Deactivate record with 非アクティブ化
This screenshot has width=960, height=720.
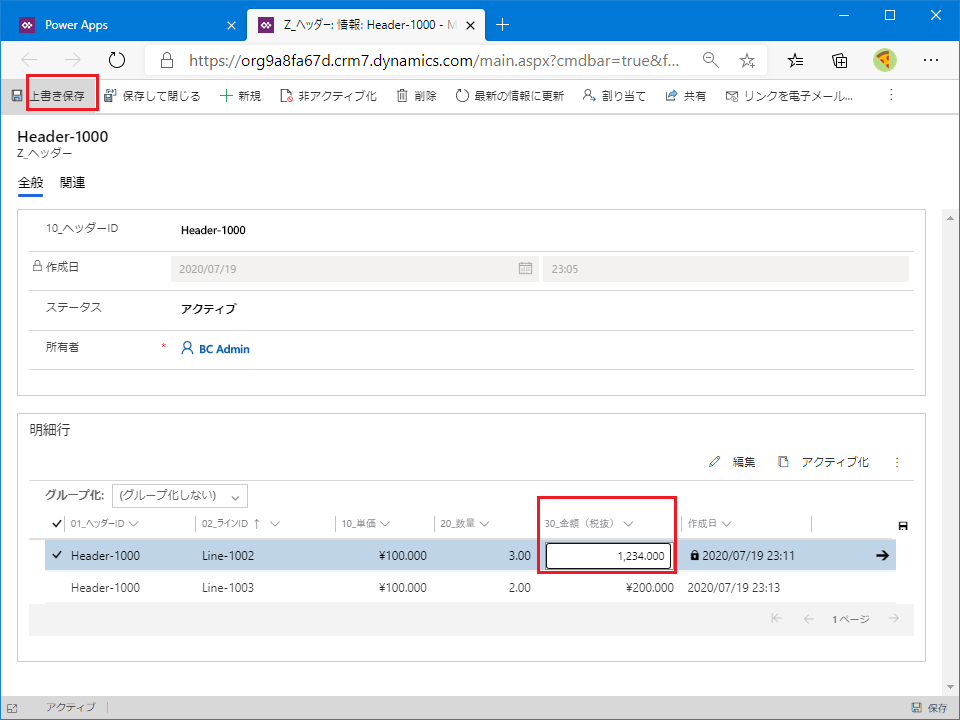click(x=328, y=96)
